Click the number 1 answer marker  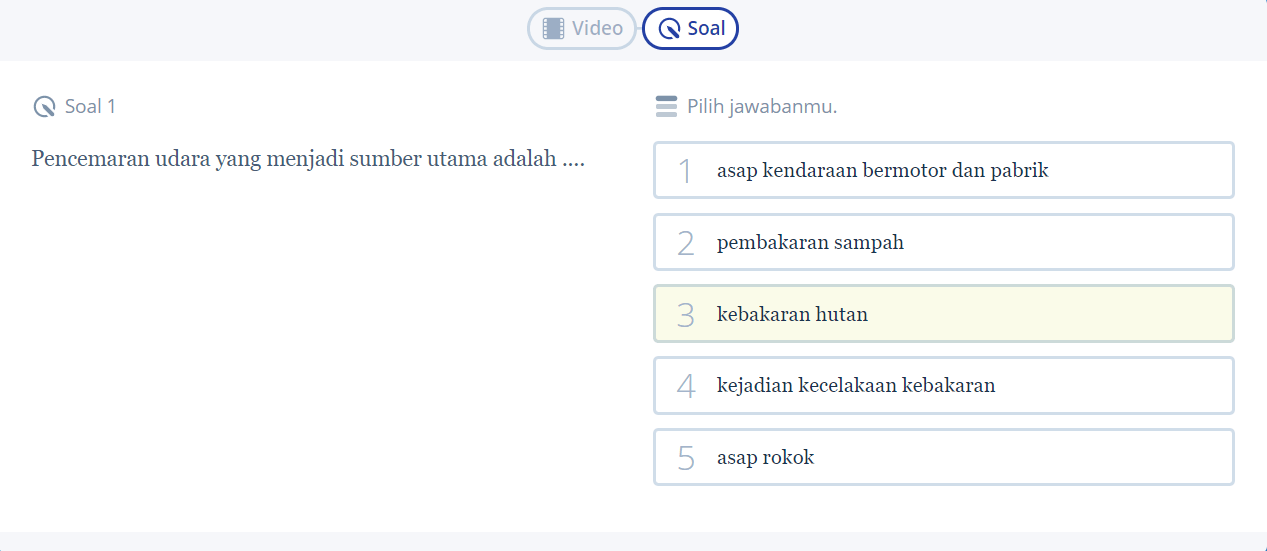685,171
